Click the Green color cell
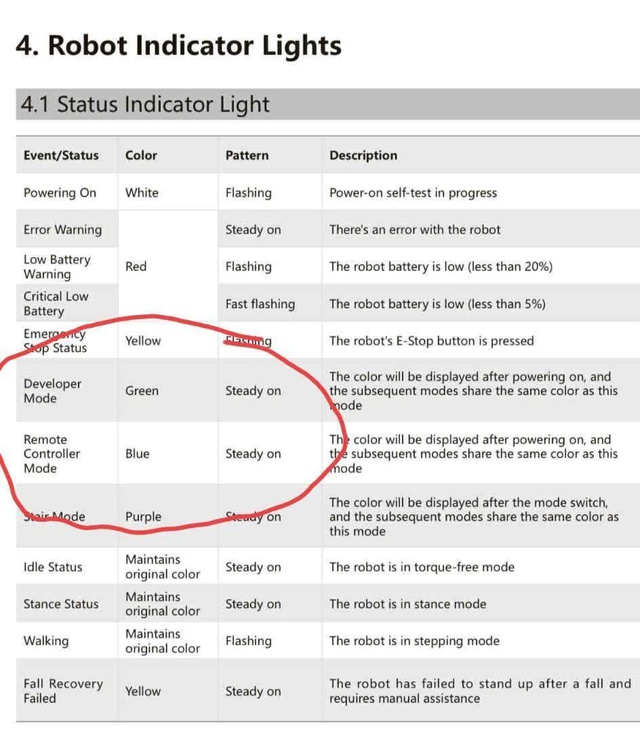This screenshot has width=640, height=734. [x=142, y=391]
